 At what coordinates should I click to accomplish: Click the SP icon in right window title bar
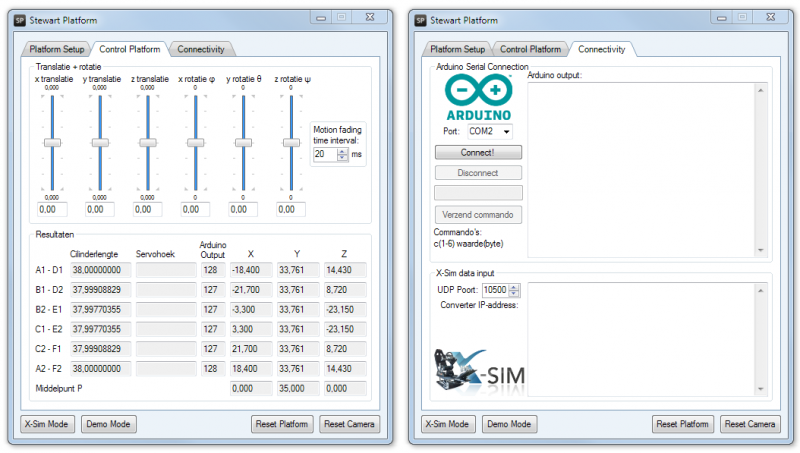coord(421,18)
